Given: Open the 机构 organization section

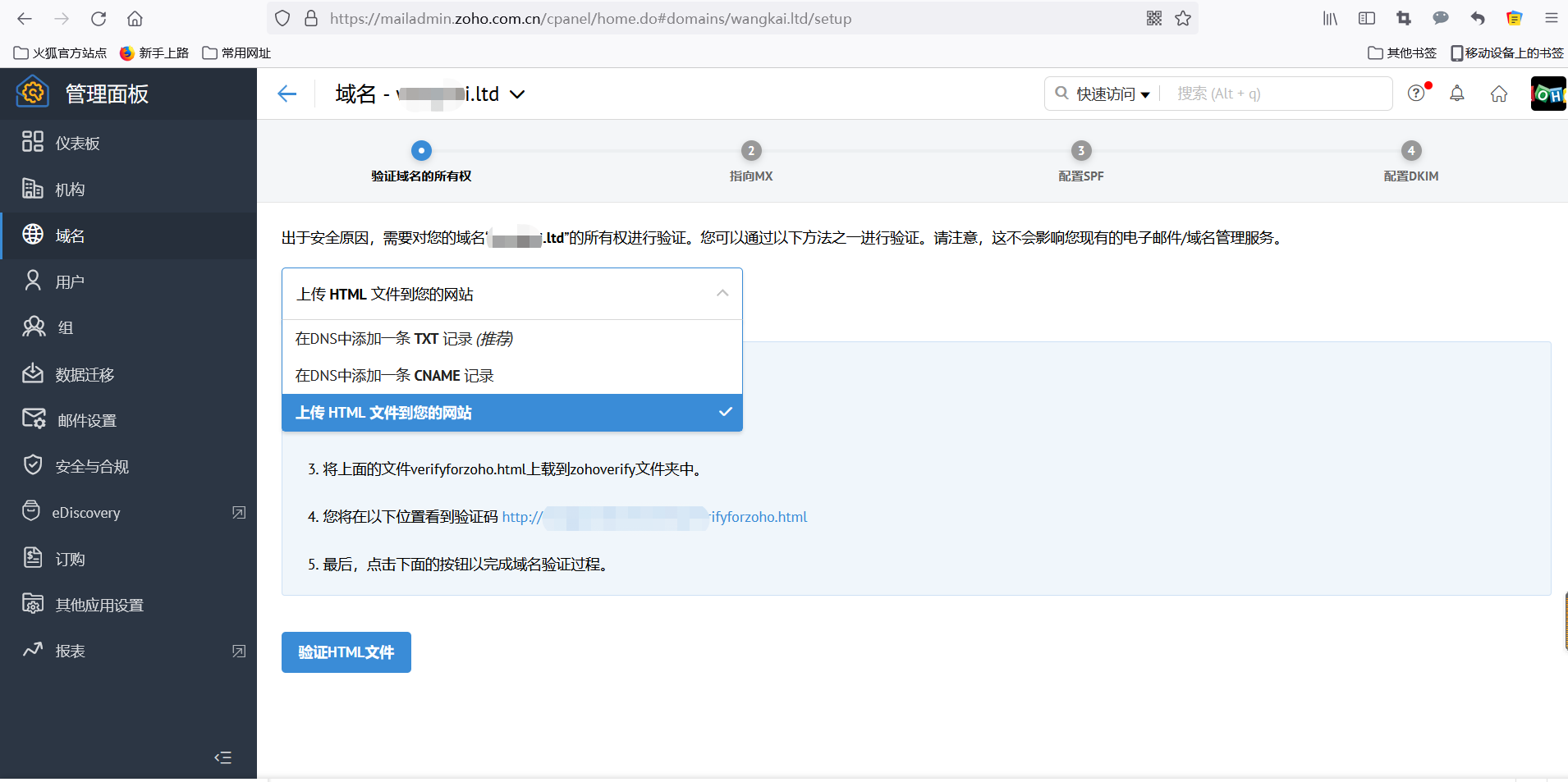Looking at the screenshot, I should (128, 190).
